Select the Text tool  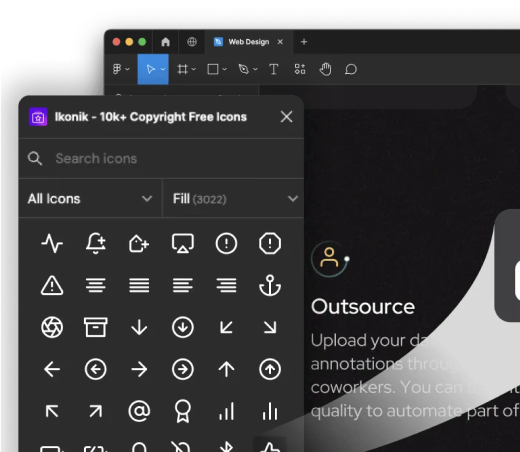[273, 69]
